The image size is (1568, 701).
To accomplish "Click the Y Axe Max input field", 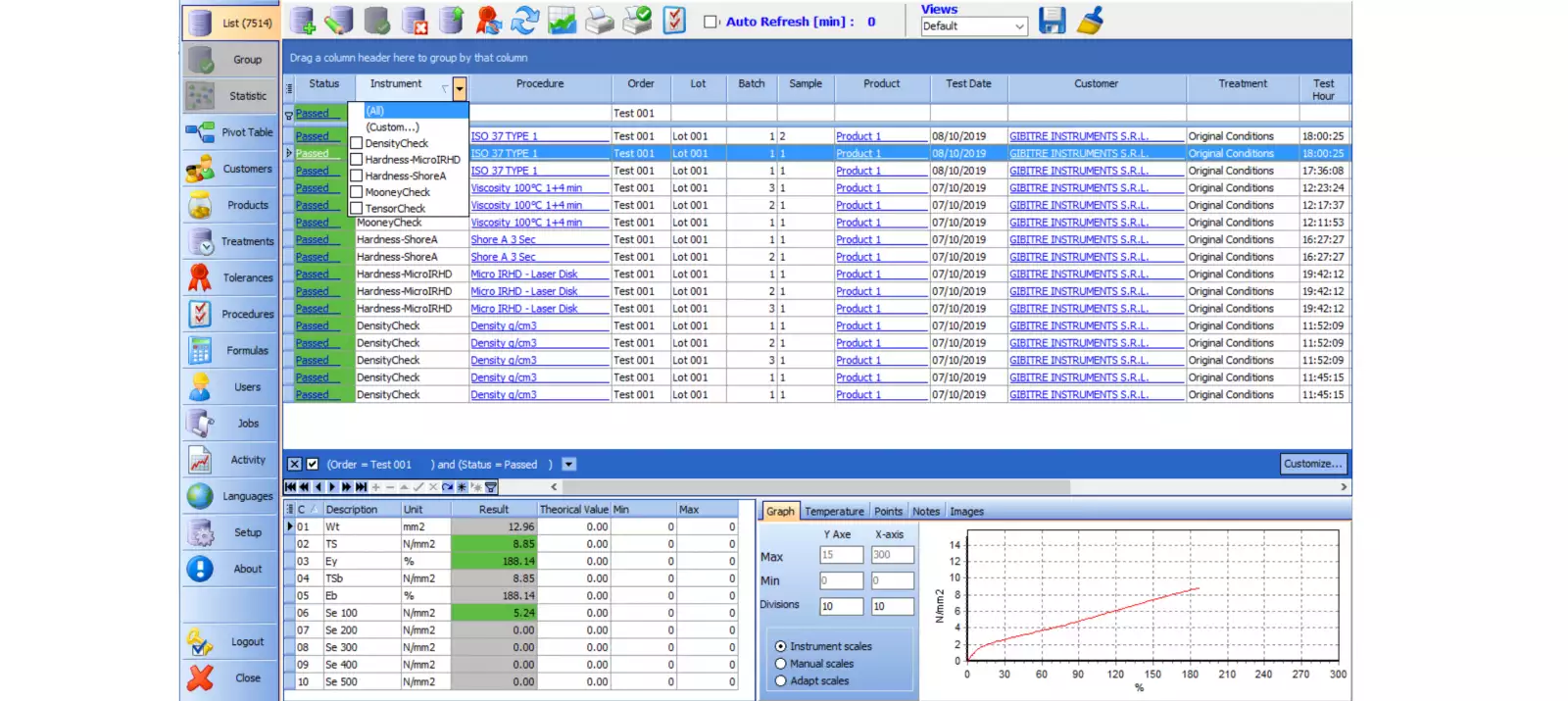I will click(x=841, y=555).
